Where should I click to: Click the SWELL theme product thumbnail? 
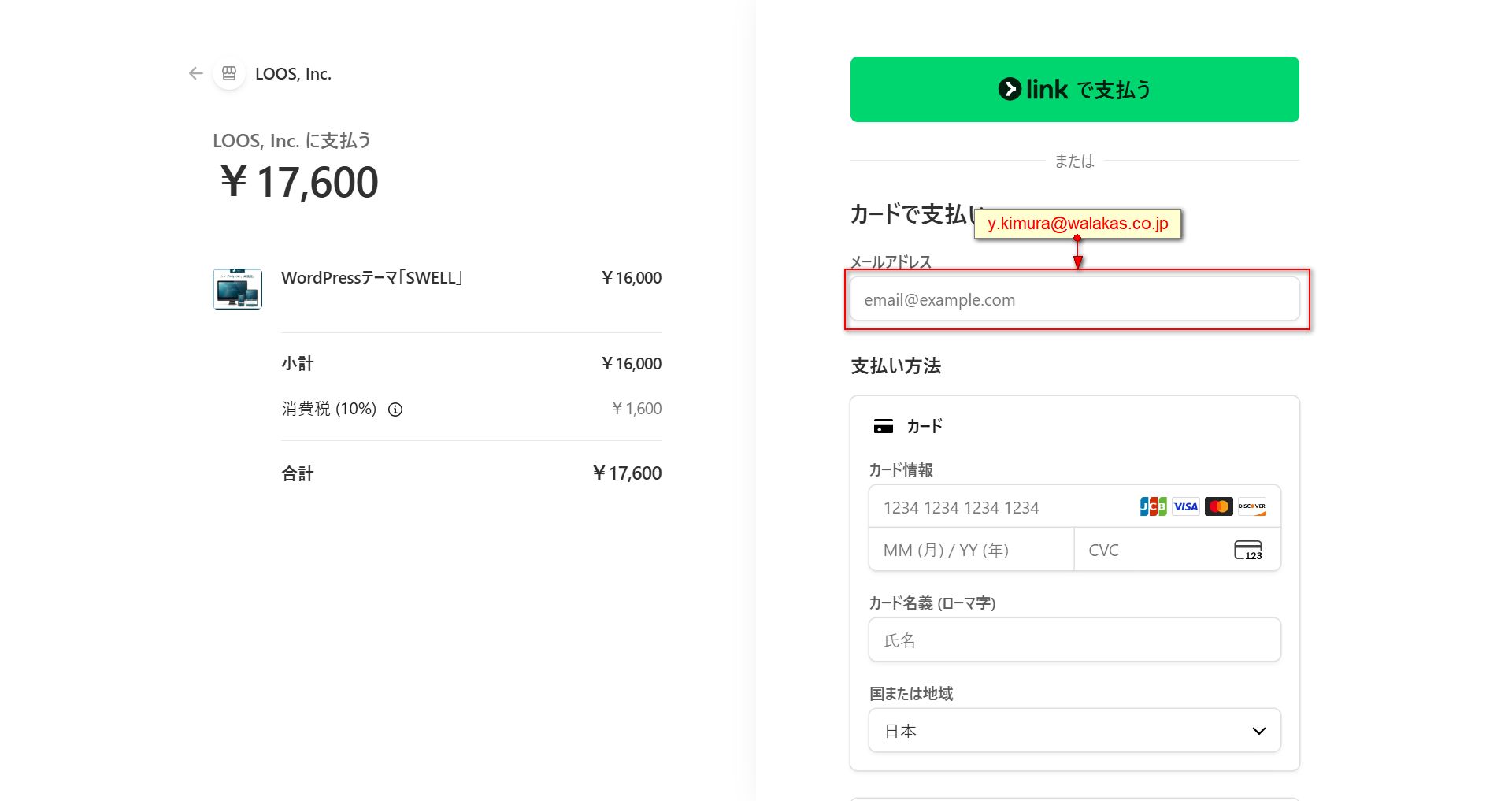237,289
